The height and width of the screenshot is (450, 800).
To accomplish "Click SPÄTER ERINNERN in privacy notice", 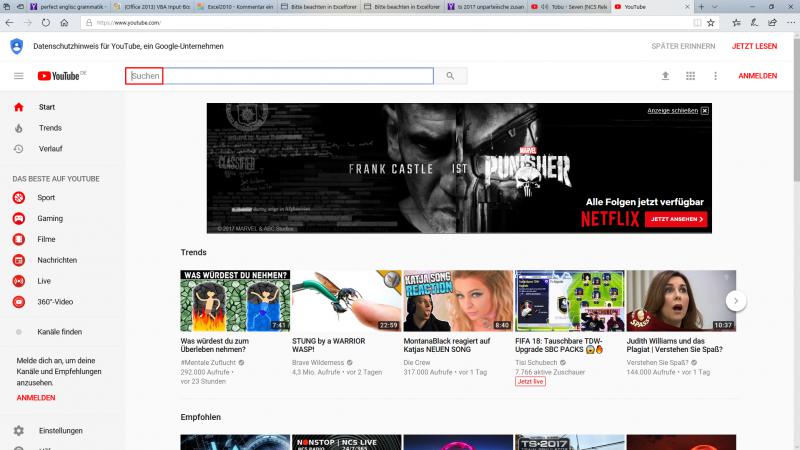I will pyautogui.click(x=683, y=46).
